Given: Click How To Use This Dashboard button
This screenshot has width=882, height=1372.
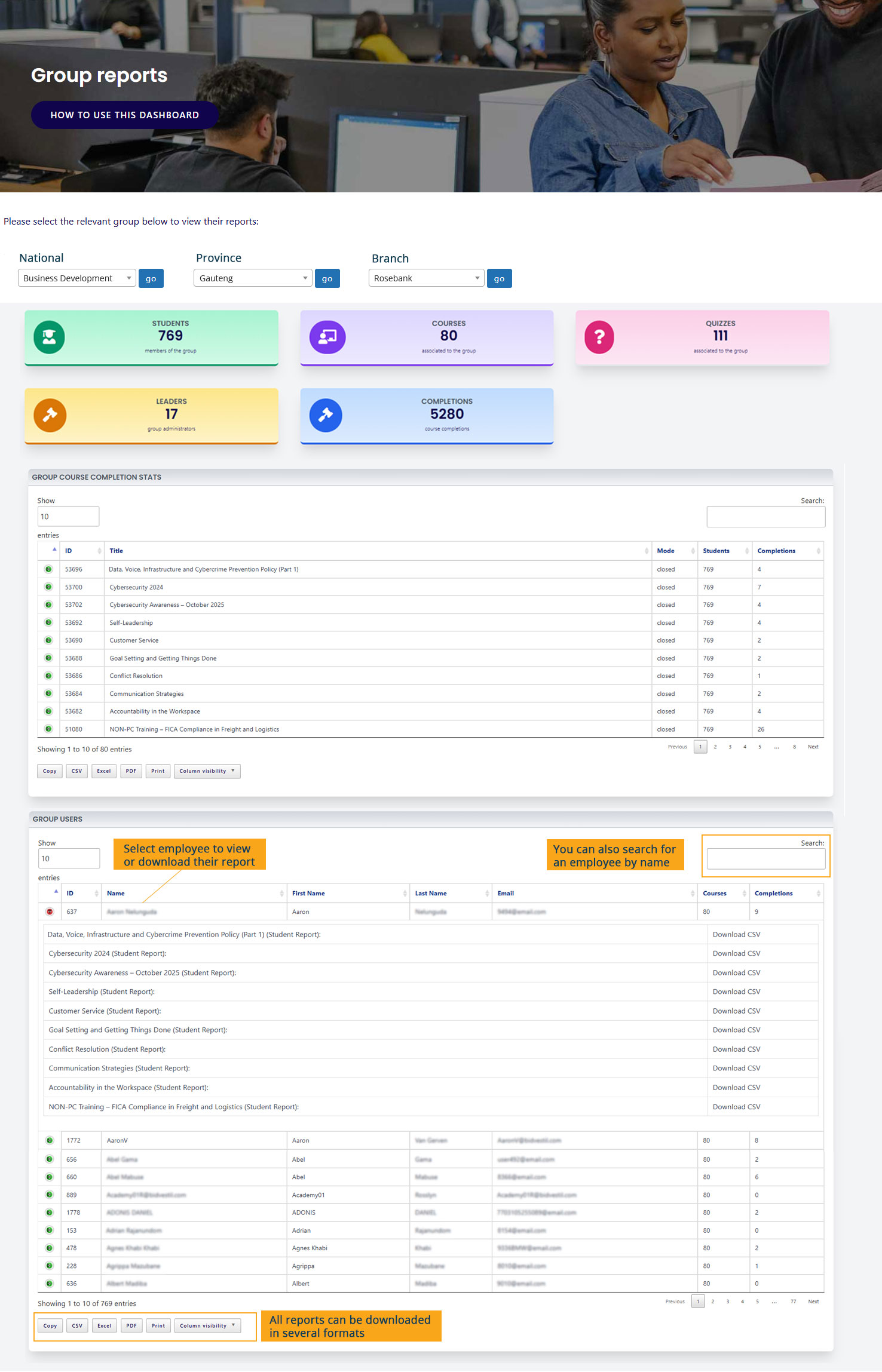Looking at the screenshot, I should coord(124,115).
